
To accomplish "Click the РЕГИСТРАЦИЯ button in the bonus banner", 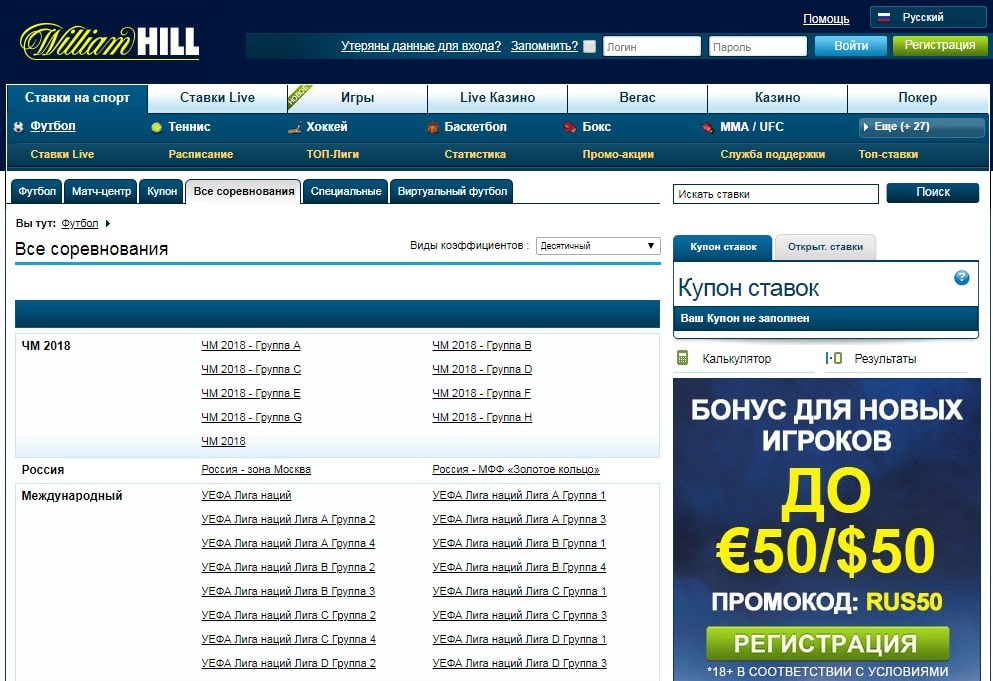I will coord(827,643).
